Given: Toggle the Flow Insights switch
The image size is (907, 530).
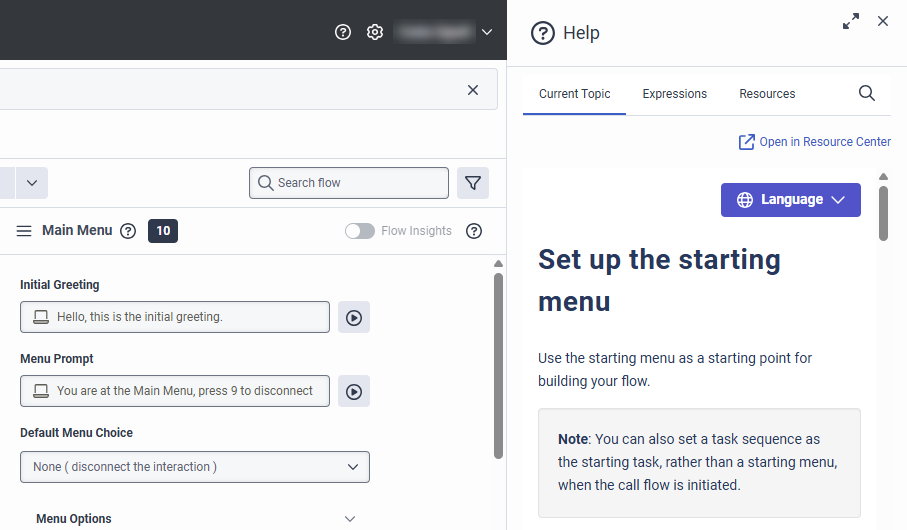Looking at the screenshot, I should point(360,231).
